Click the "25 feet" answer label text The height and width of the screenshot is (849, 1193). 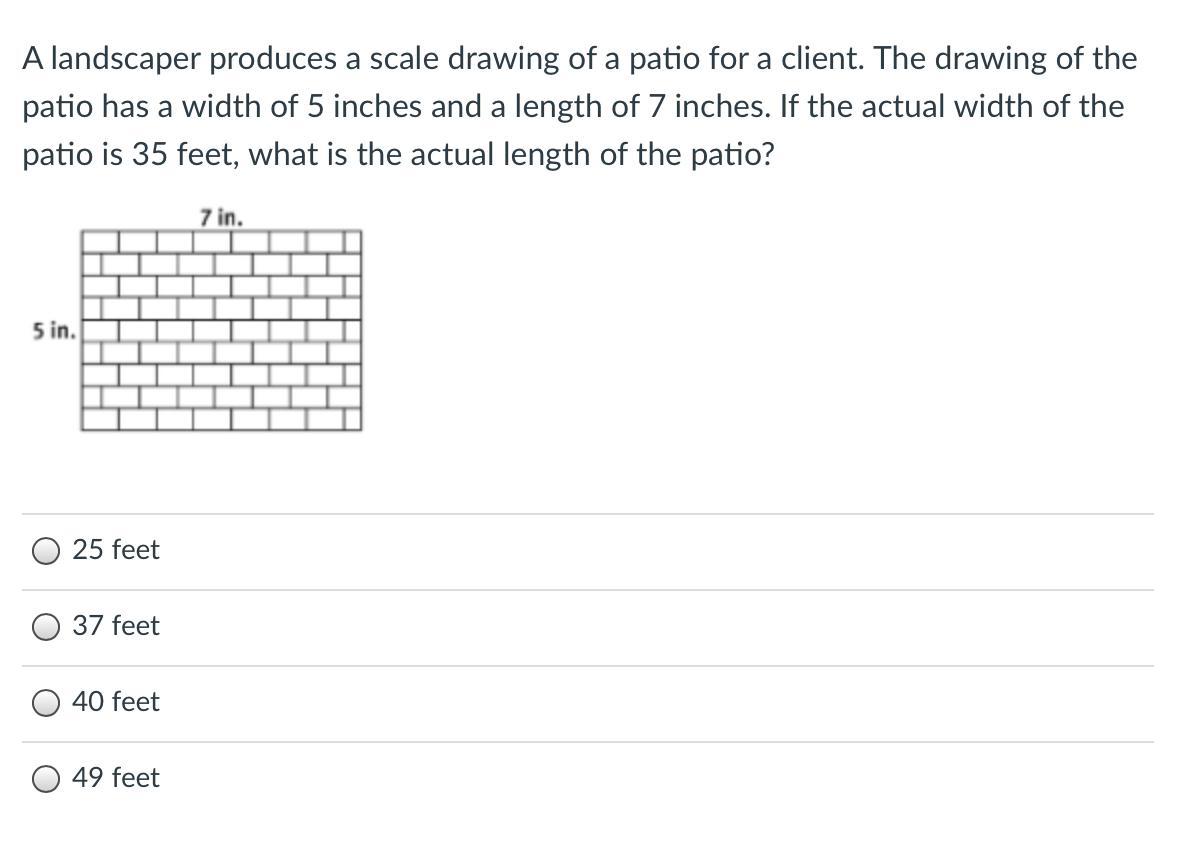[x=116, y=549]
